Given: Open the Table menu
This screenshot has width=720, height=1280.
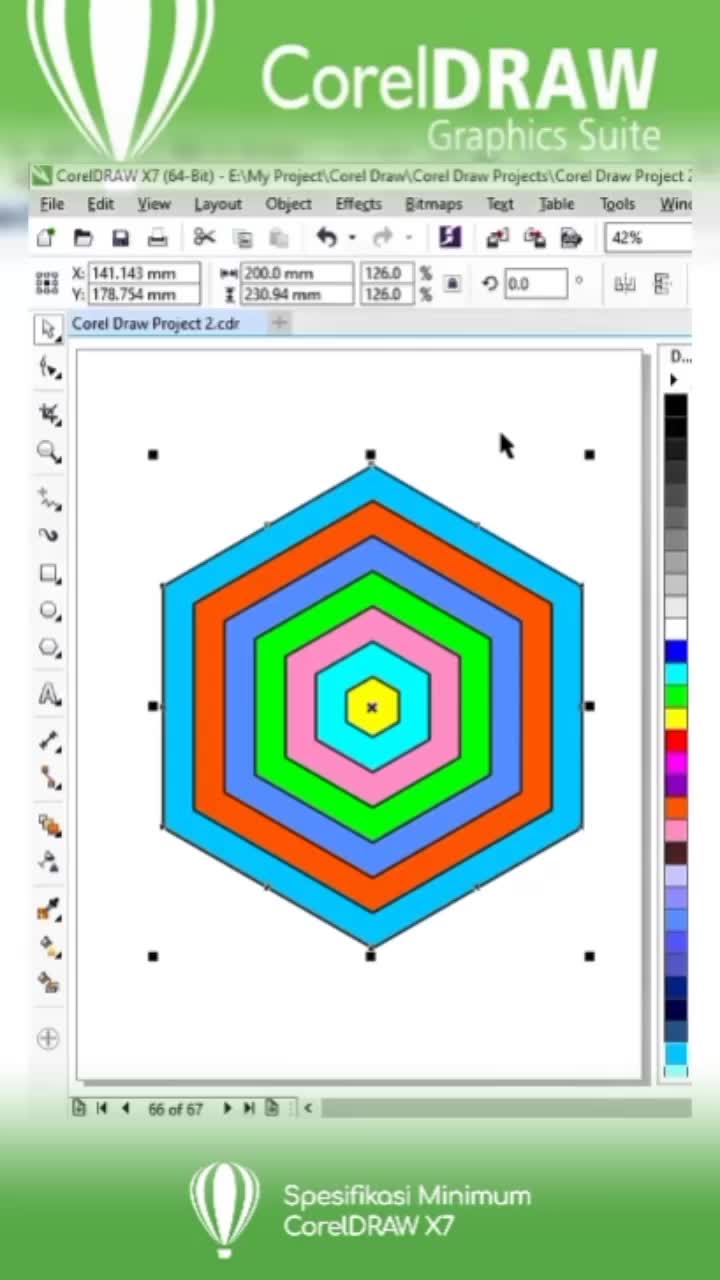Looking at the screenshot, I should [x=557, y=204].
